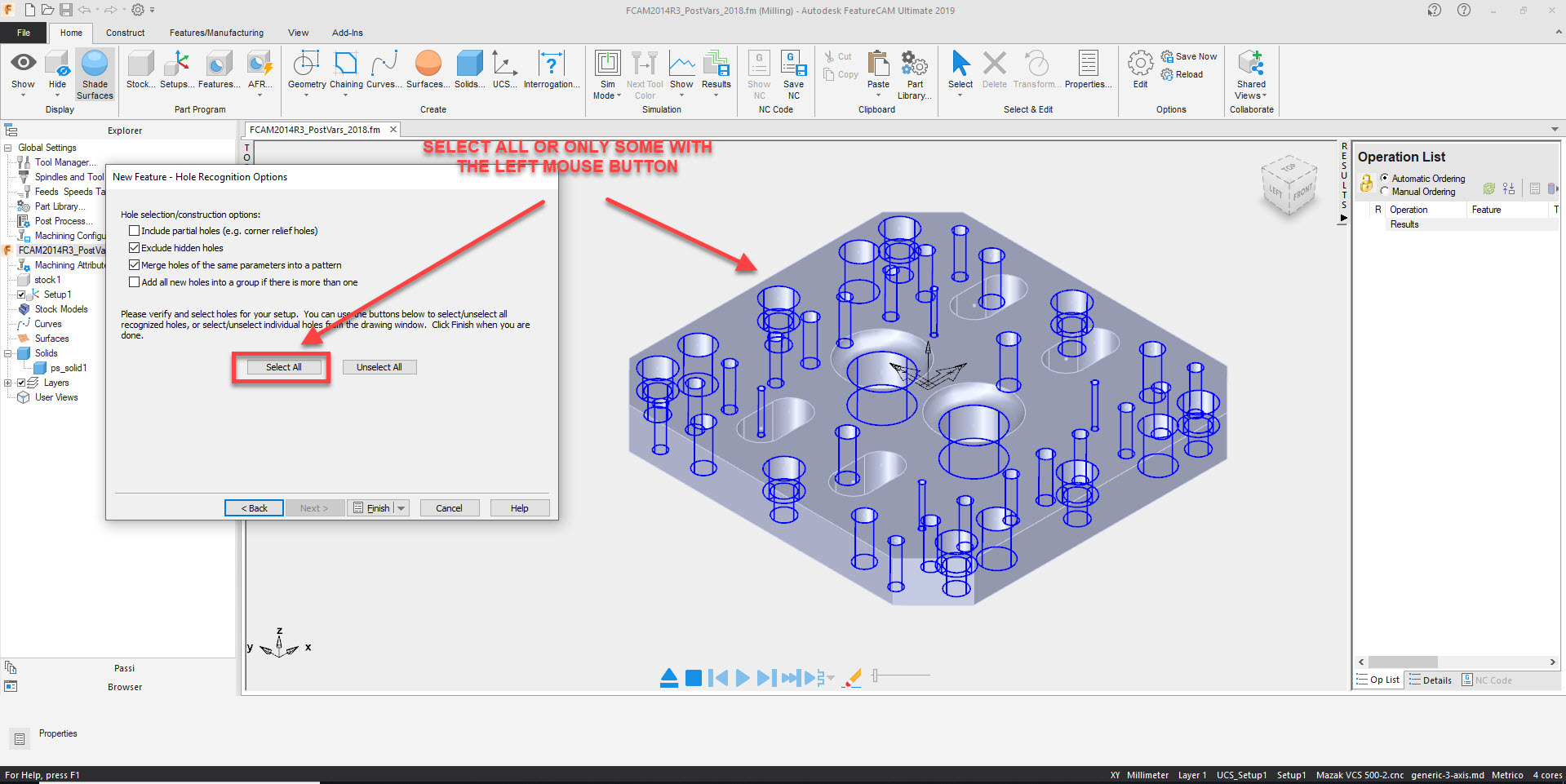Expand the Layers tree node
The image size is (1566, 784).
[x=8, y=383]
